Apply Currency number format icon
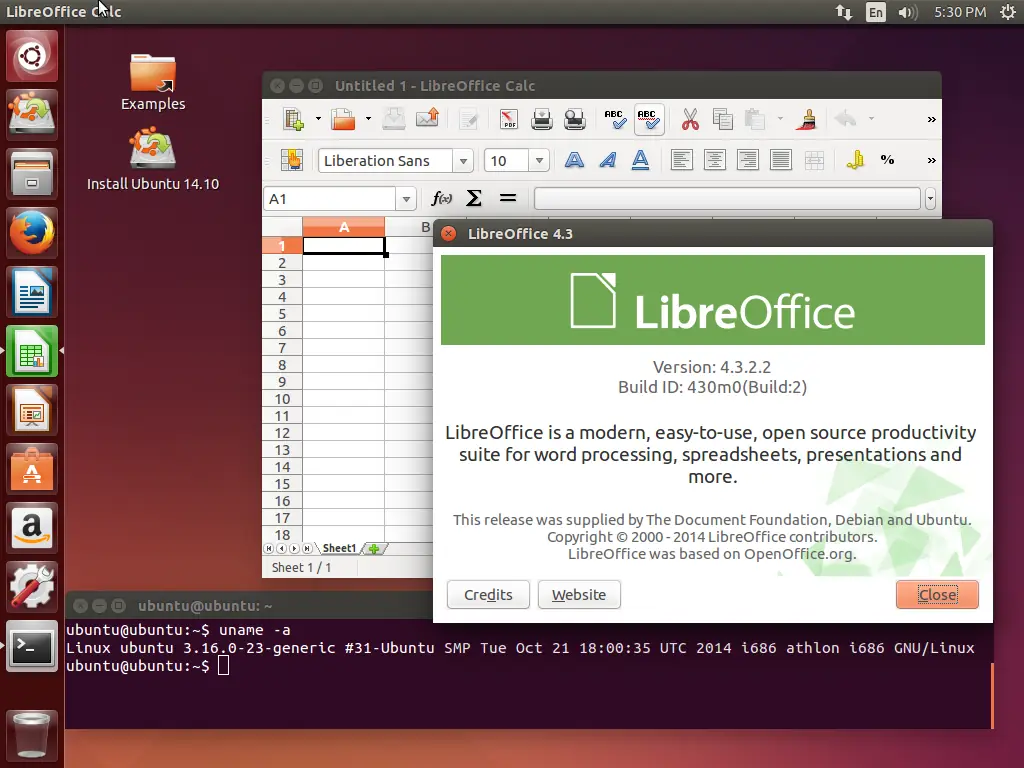This screenshot has width=1024, height=768. pyautogui.click(x=855, y=160)
